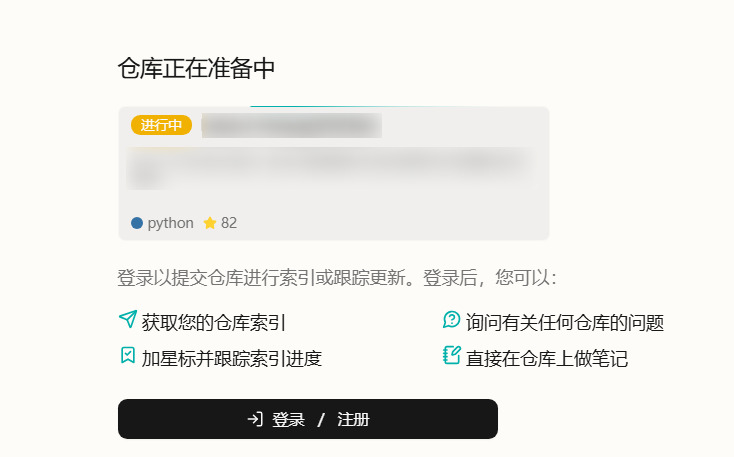734x457 pixels.
Task: Click the paper plane icon beside 获取您的仓库索引
Action: [128, 319]
